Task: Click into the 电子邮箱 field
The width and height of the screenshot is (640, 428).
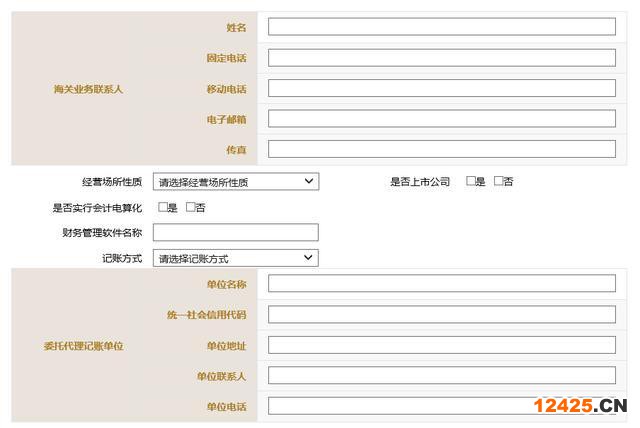Action: coord(441,119)
